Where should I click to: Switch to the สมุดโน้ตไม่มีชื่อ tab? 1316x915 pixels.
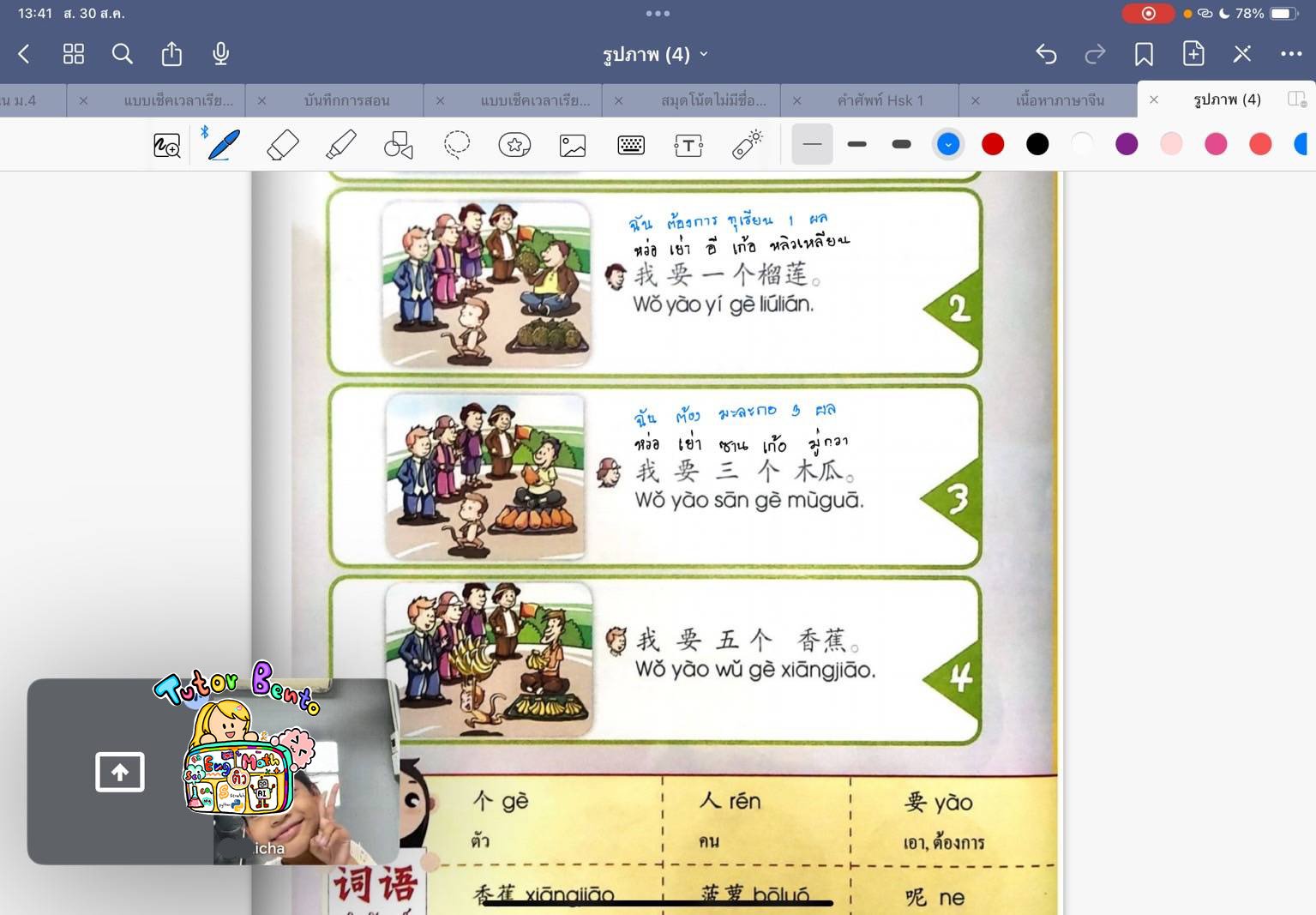713,100
